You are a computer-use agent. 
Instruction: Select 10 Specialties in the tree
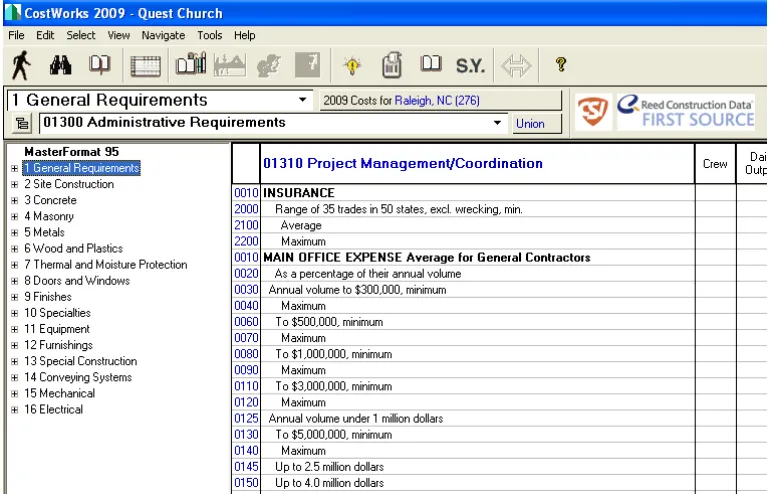click(x=57, y=313)
